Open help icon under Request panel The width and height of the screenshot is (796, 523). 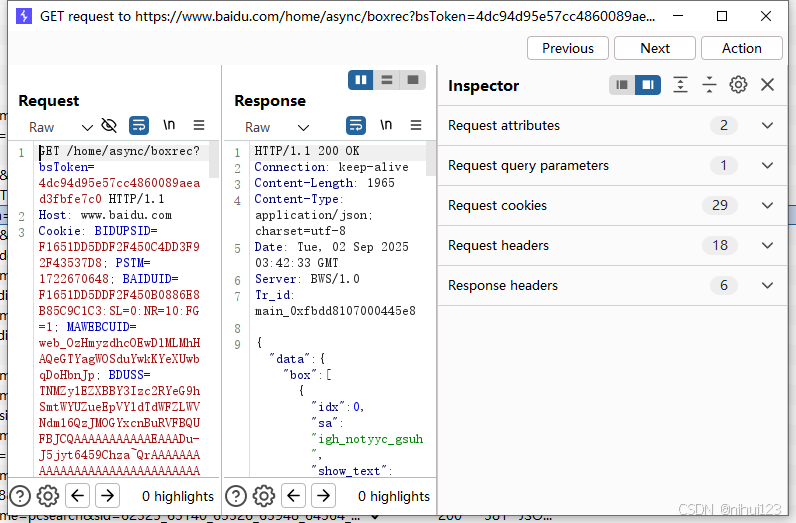point(20,496)
